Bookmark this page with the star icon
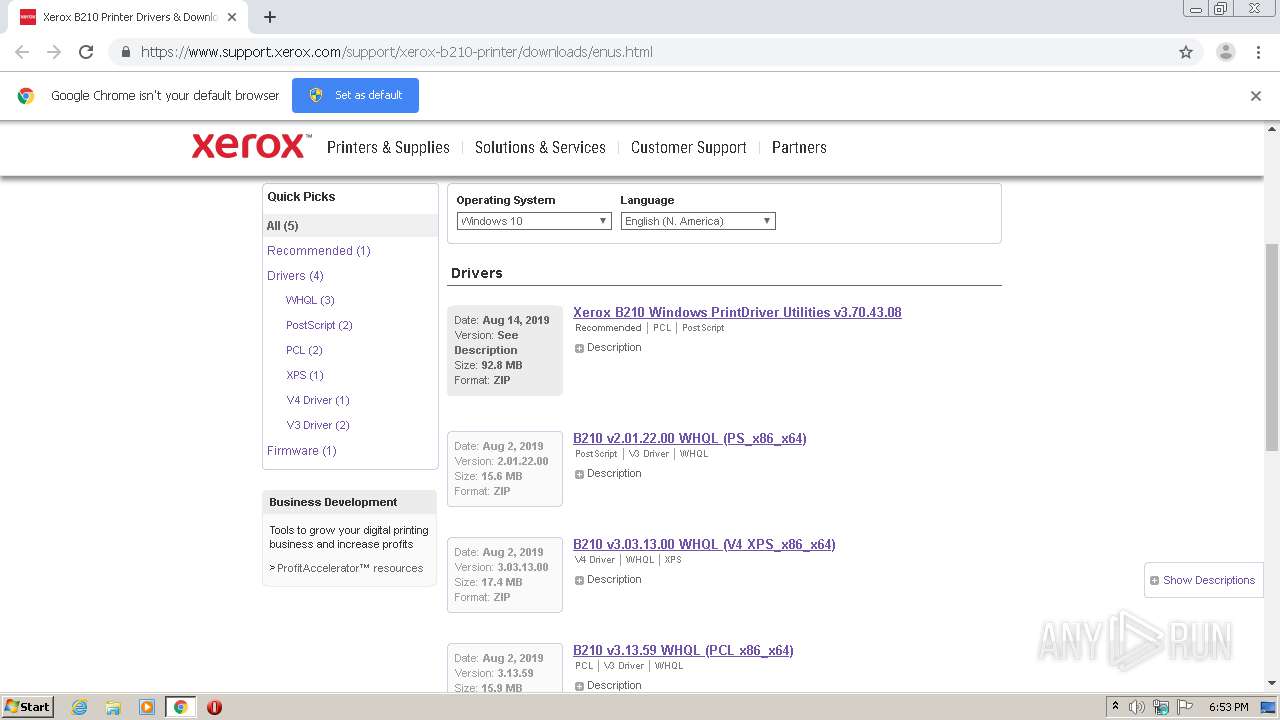The width and height of the screenshot is (1280, 720). pos(1186,52)
